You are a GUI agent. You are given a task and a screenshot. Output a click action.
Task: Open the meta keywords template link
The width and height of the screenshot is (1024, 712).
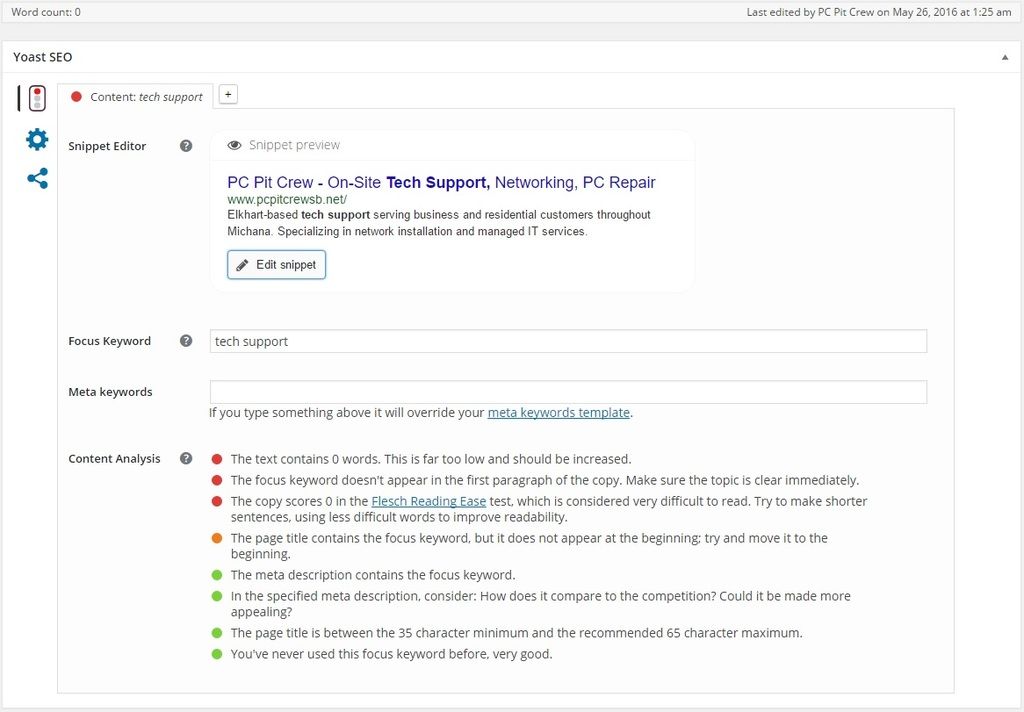click(558, 413)
